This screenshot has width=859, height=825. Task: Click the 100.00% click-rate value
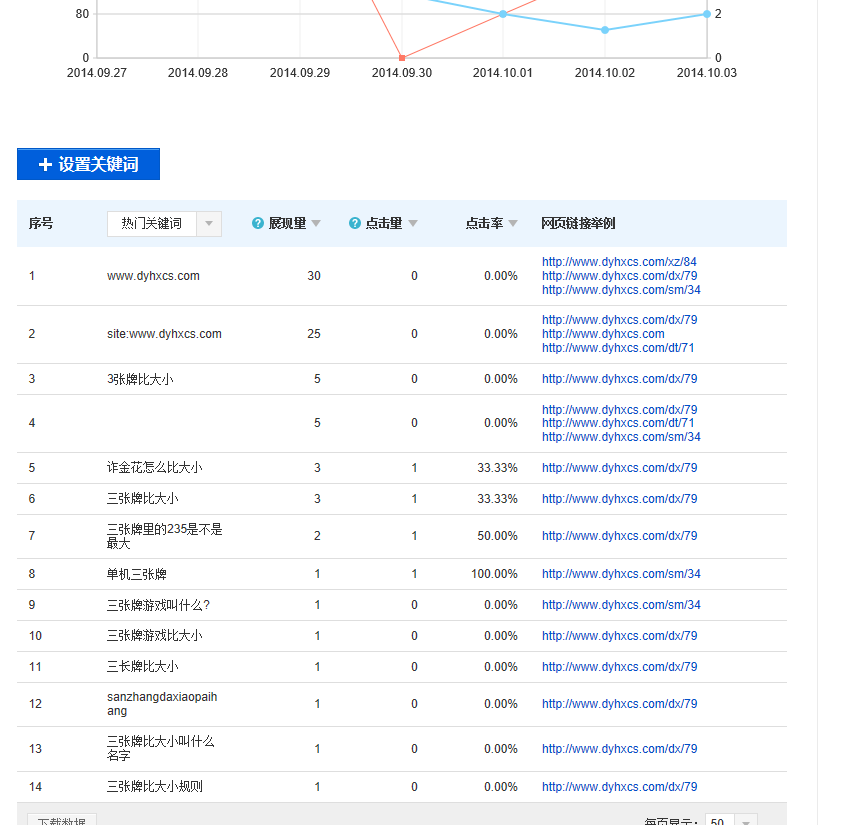pyautogui.click(x=494, y=574)
